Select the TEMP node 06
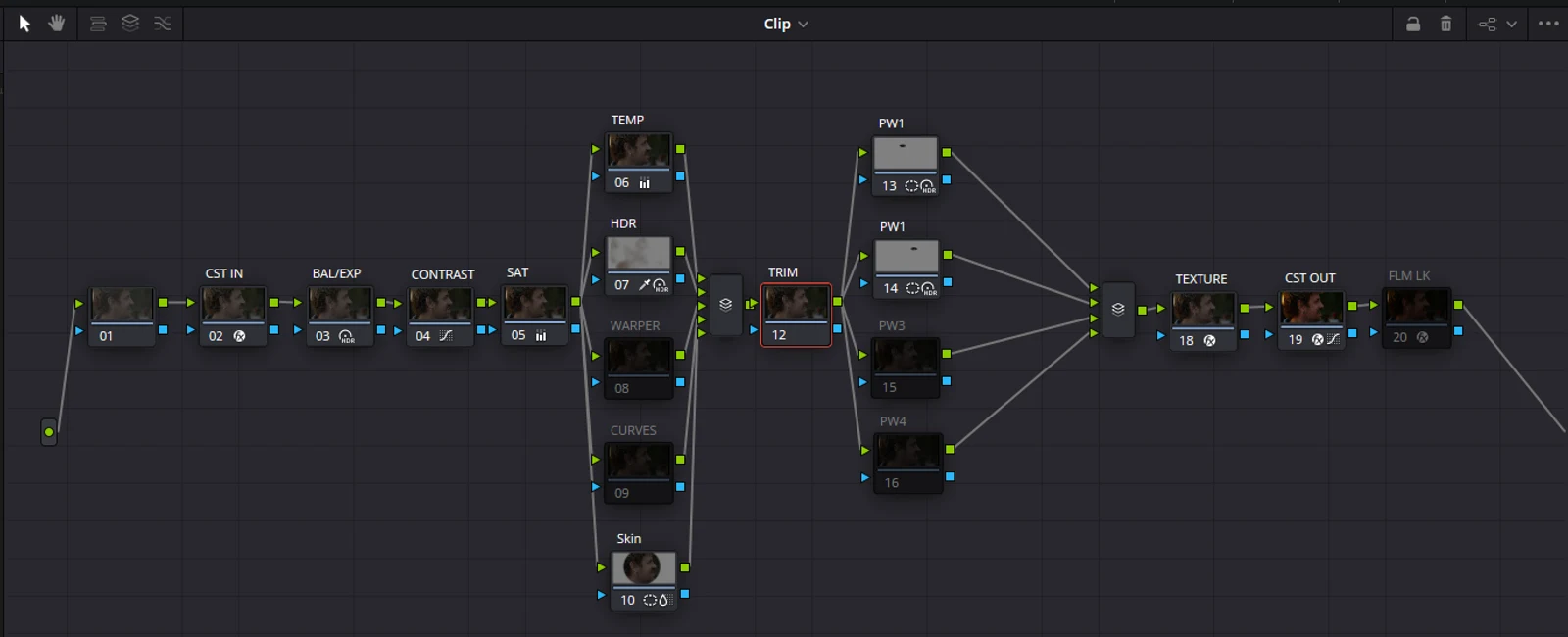This screenshot has width=1568, height=637. (639, 163)
